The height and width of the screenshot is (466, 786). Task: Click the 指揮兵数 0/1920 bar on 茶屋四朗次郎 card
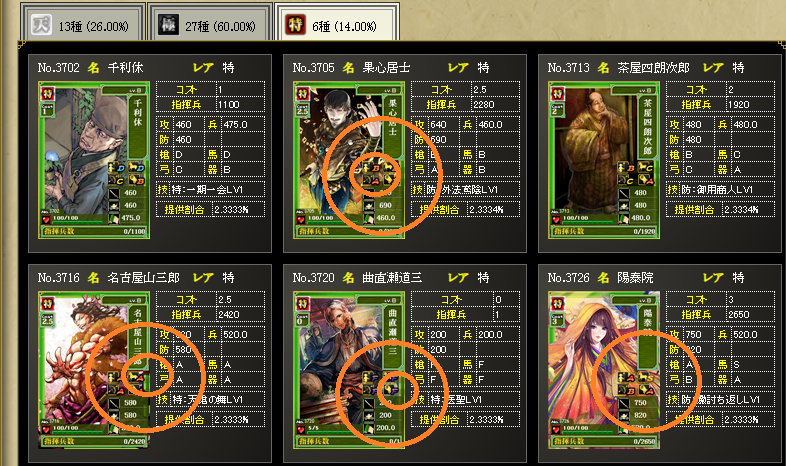pyautogui.click(x=605, y=231)
